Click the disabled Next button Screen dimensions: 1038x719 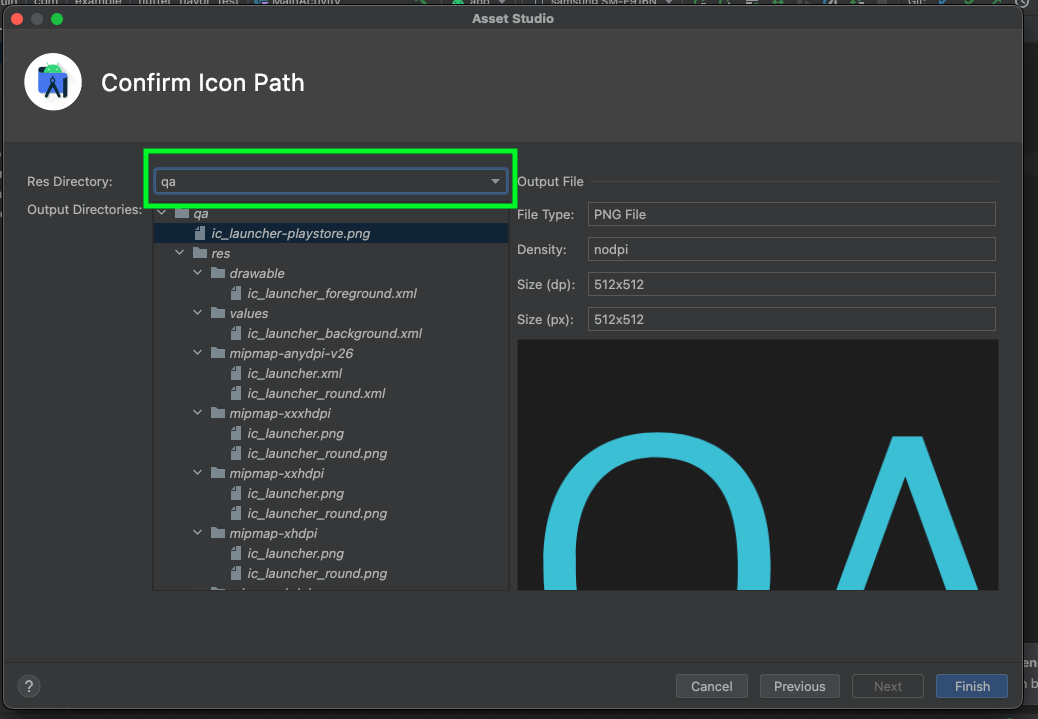(x=888, y=686)
